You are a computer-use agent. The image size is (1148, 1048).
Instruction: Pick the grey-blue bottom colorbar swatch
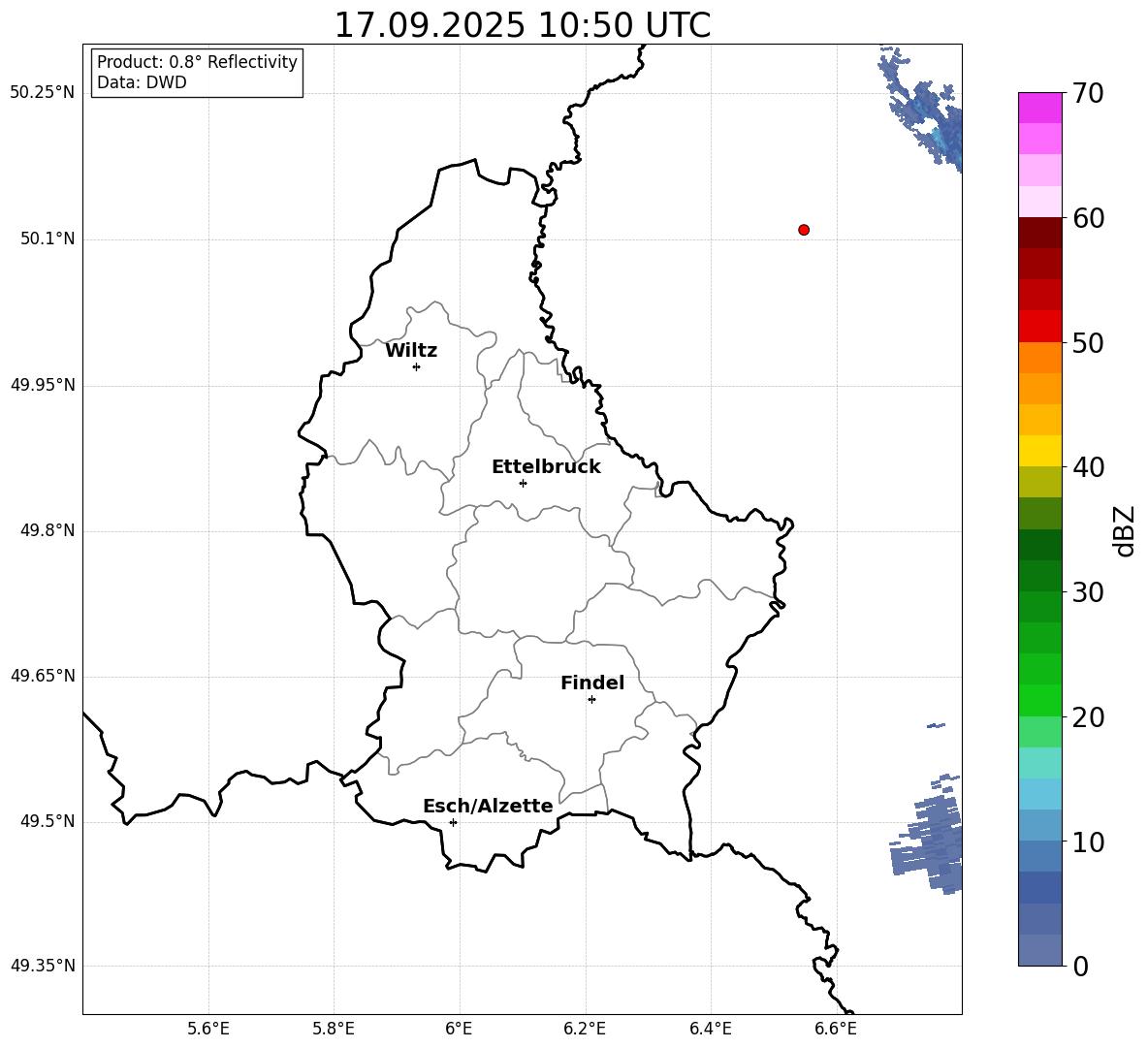[1040, 950]
